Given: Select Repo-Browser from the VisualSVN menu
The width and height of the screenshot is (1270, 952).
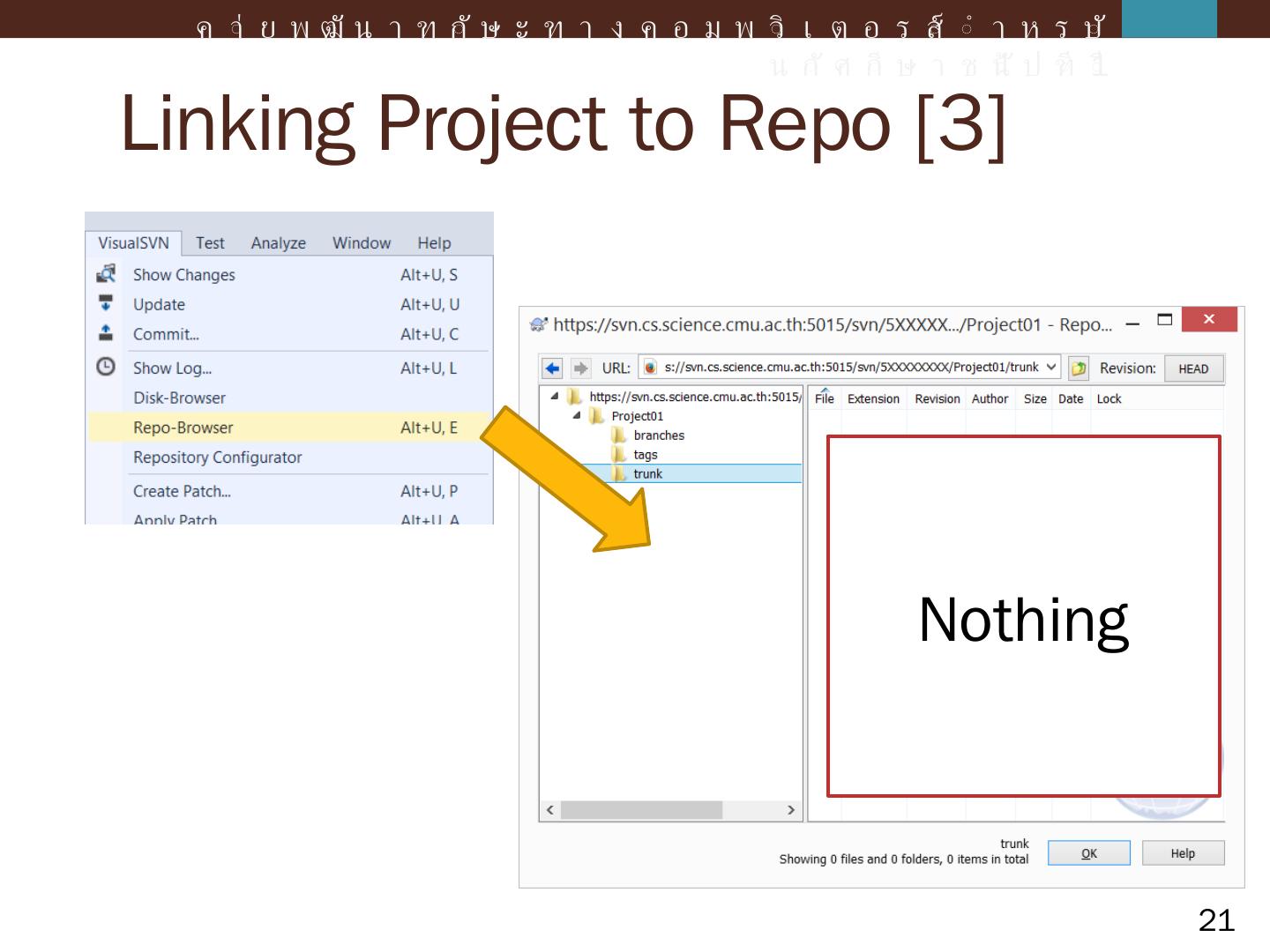Looking at the screenshot, I should click(x=183, y=428).
